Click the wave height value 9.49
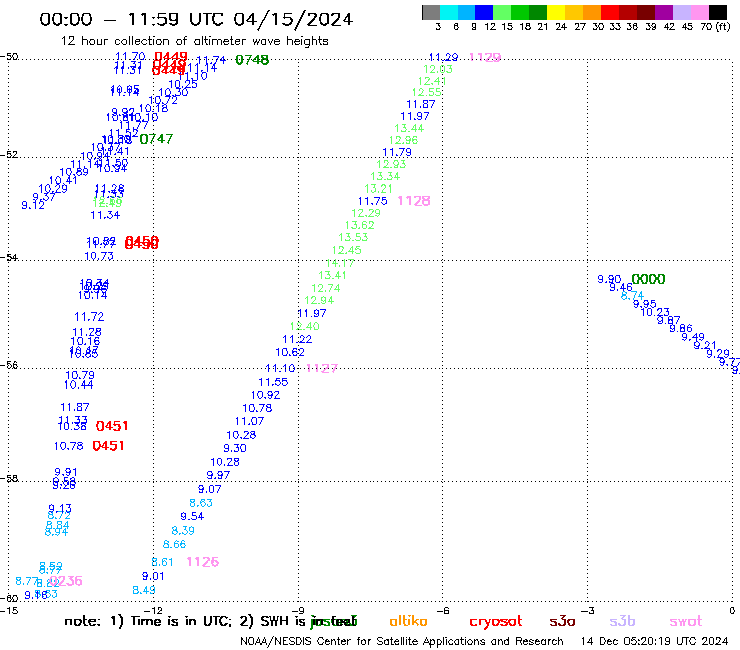 693,337
